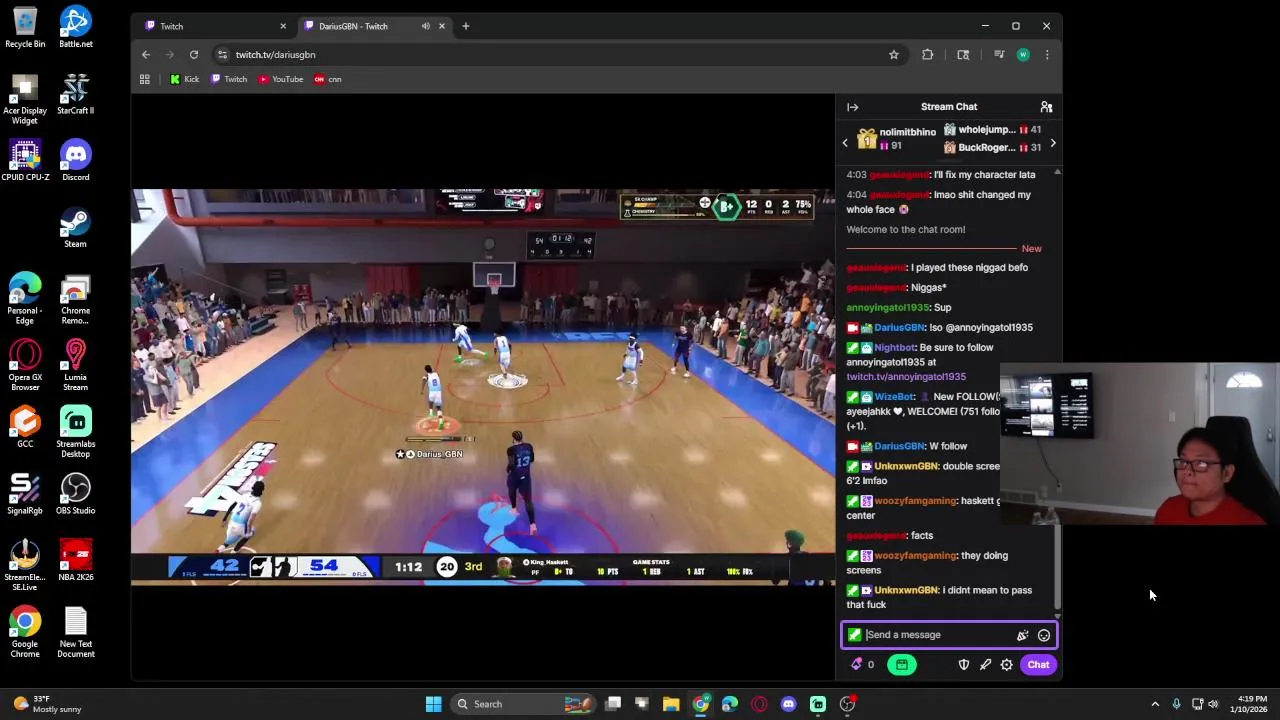Go back in the browser
This screenshot has height=720, width=1280.
coord(146,55)
